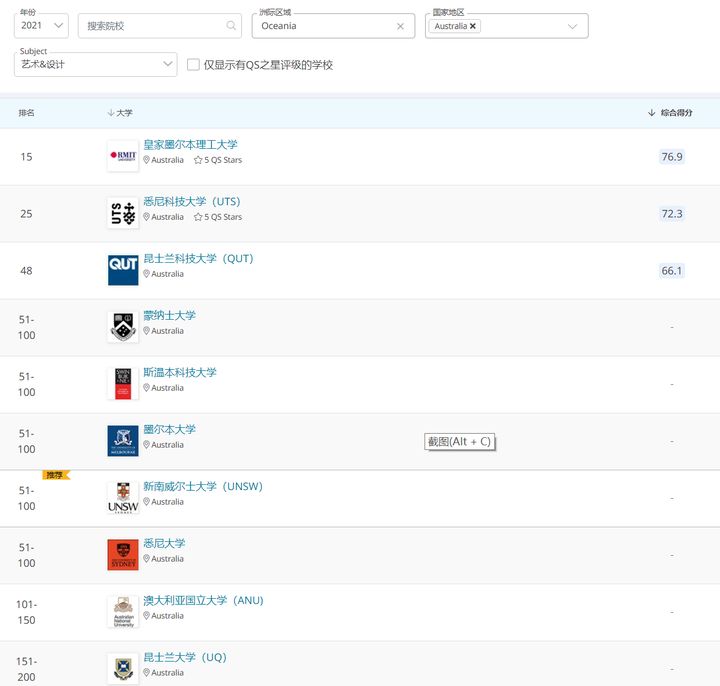
Task: Open 蒙纳士大学 link
Action: click(169, 315)
